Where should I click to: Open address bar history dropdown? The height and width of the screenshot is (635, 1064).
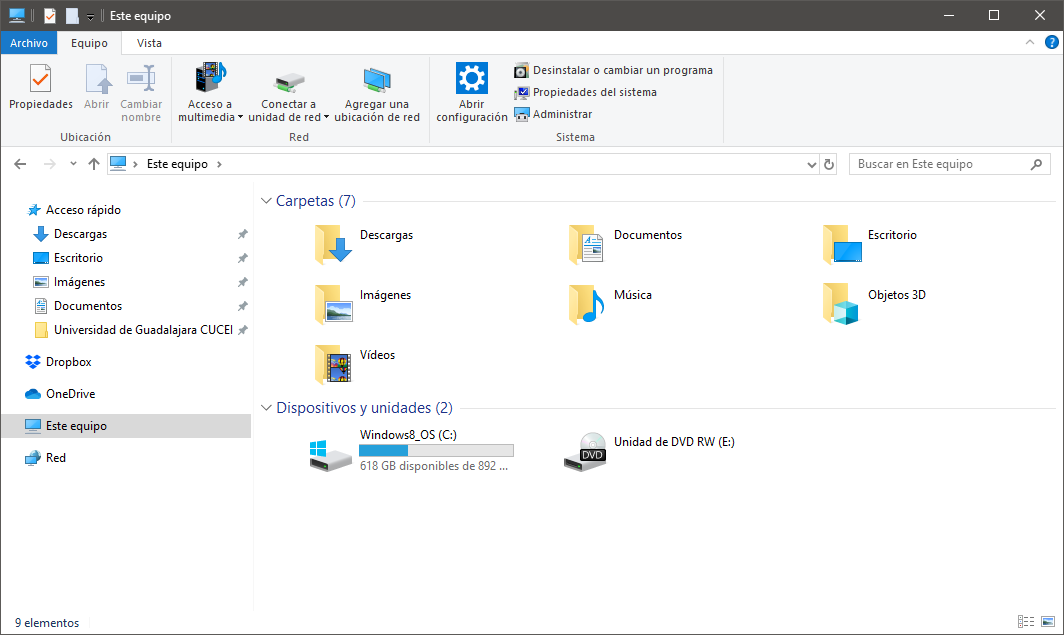pos(812,164)
